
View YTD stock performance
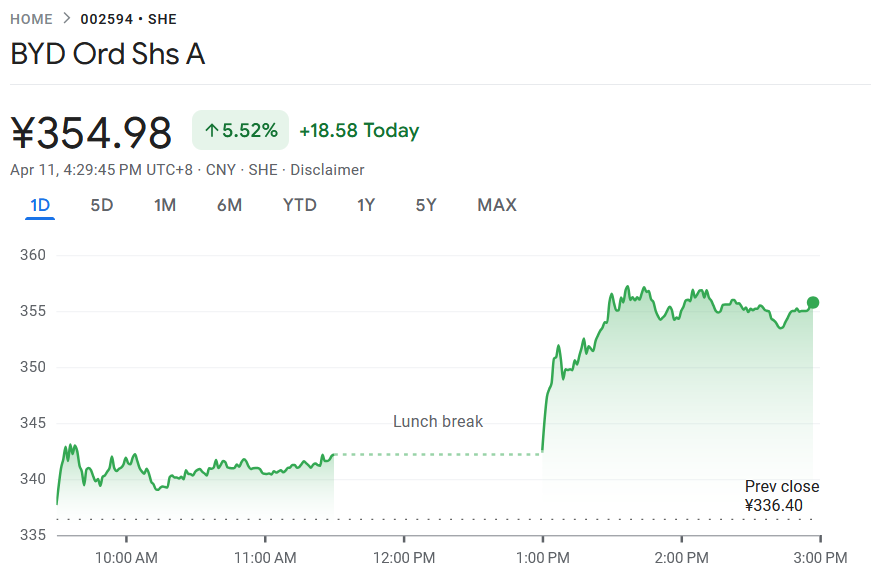point(299,204)
